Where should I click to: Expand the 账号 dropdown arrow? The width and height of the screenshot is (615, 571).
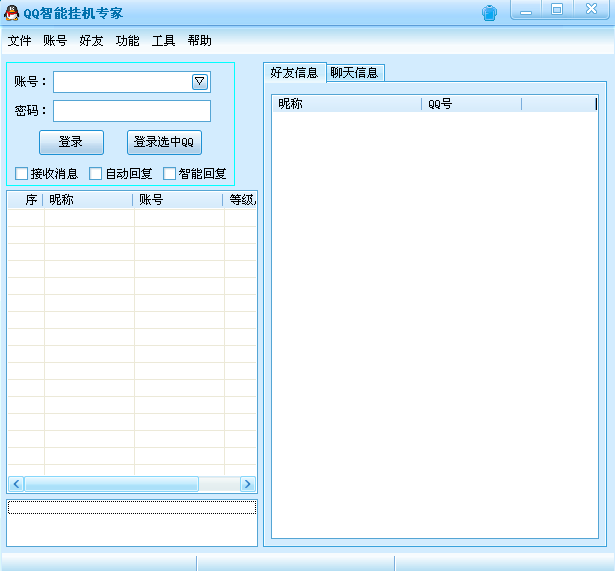200,82
